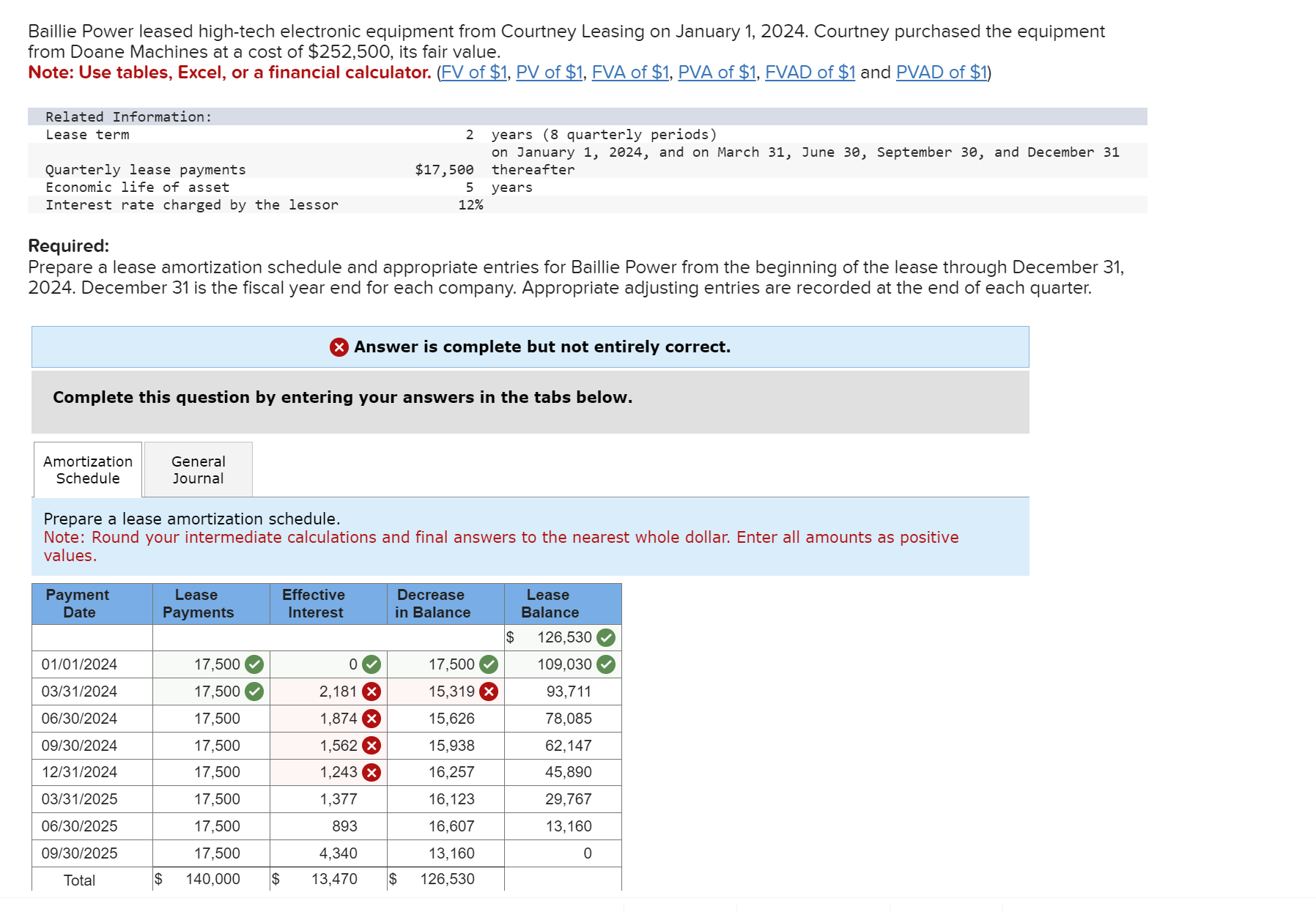Click the 15,938 decrease in balance cell
Screen dimensions: 1316x912
point(446,746)
